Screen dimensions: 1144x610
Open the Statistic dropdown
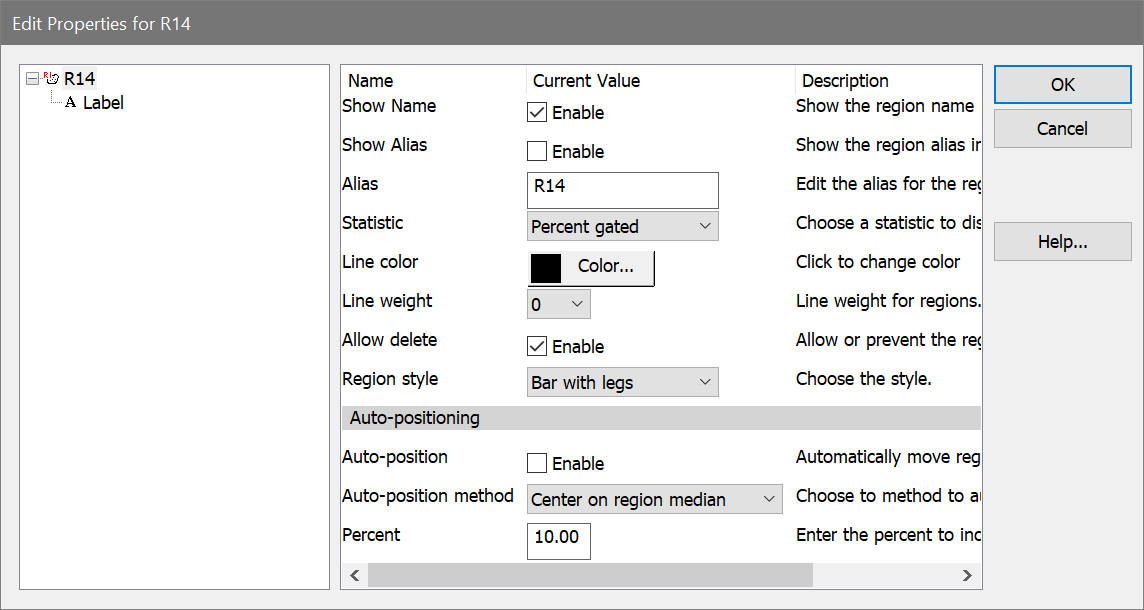(622, 227)
